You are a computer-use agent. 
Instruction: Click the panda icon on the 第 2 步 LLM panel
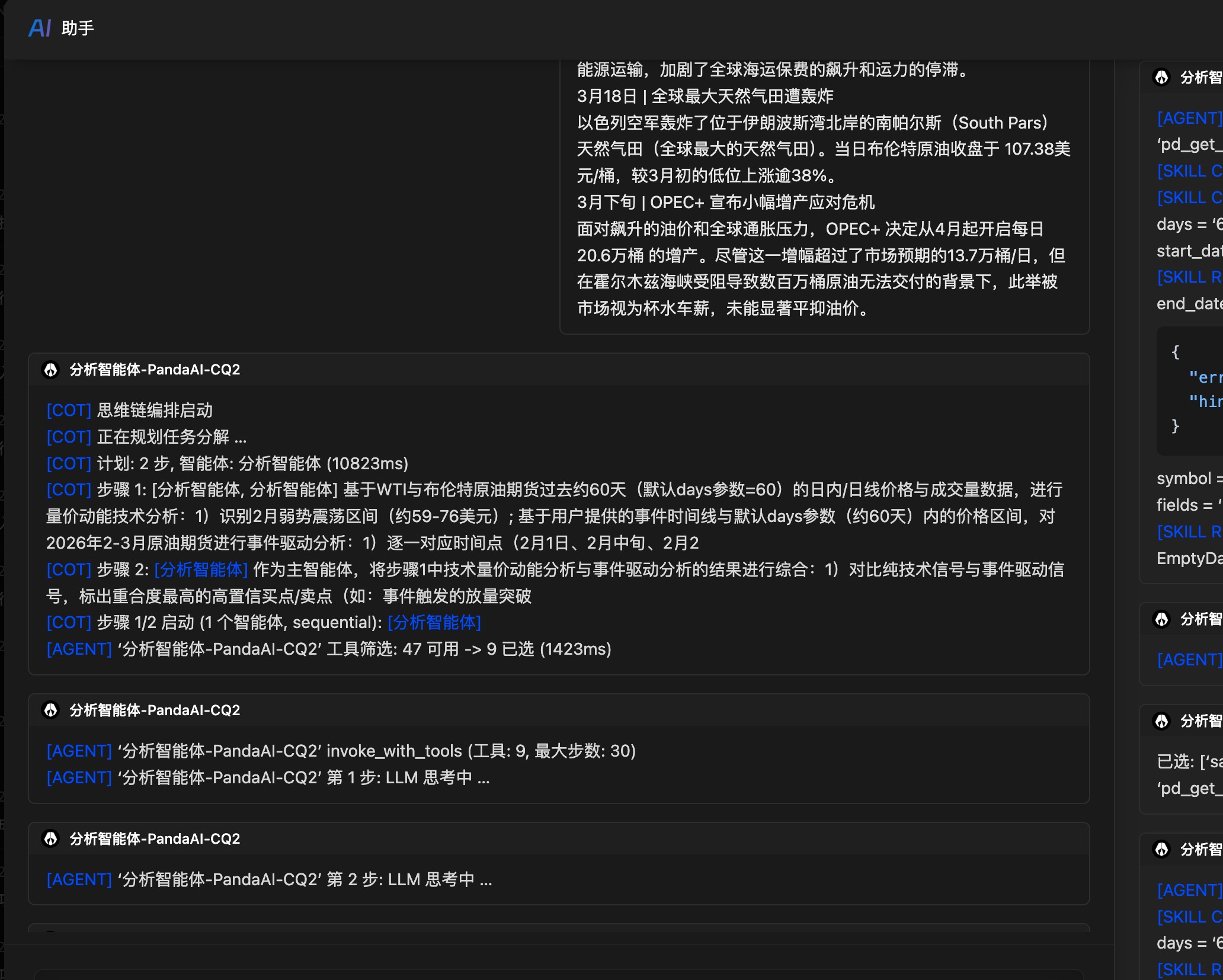coord(52,839)
